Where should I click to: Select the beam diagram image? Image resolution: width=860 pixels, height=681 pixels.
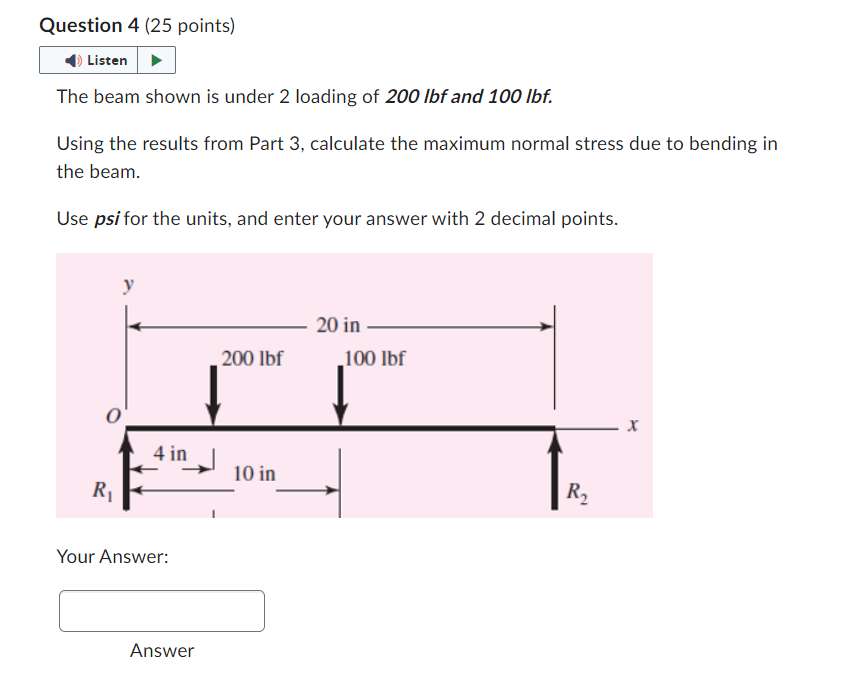355,385
